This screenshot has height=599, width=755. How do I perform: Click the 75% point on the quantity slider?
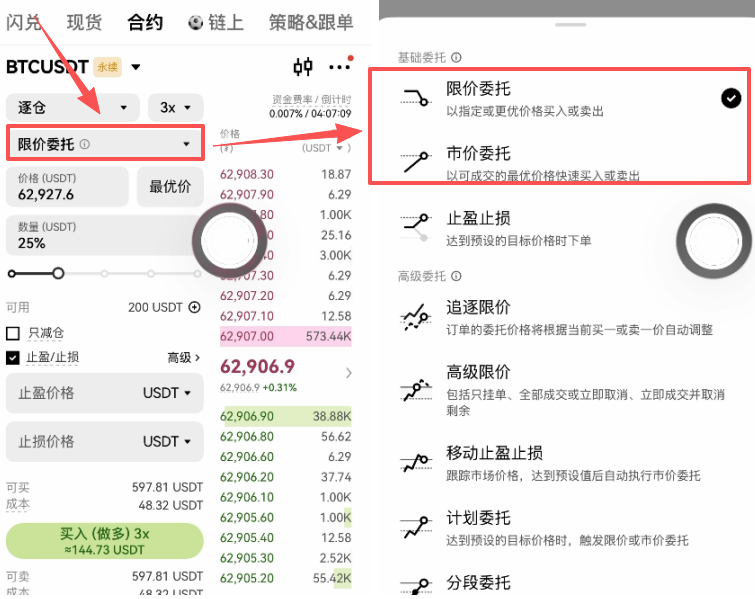151,273
